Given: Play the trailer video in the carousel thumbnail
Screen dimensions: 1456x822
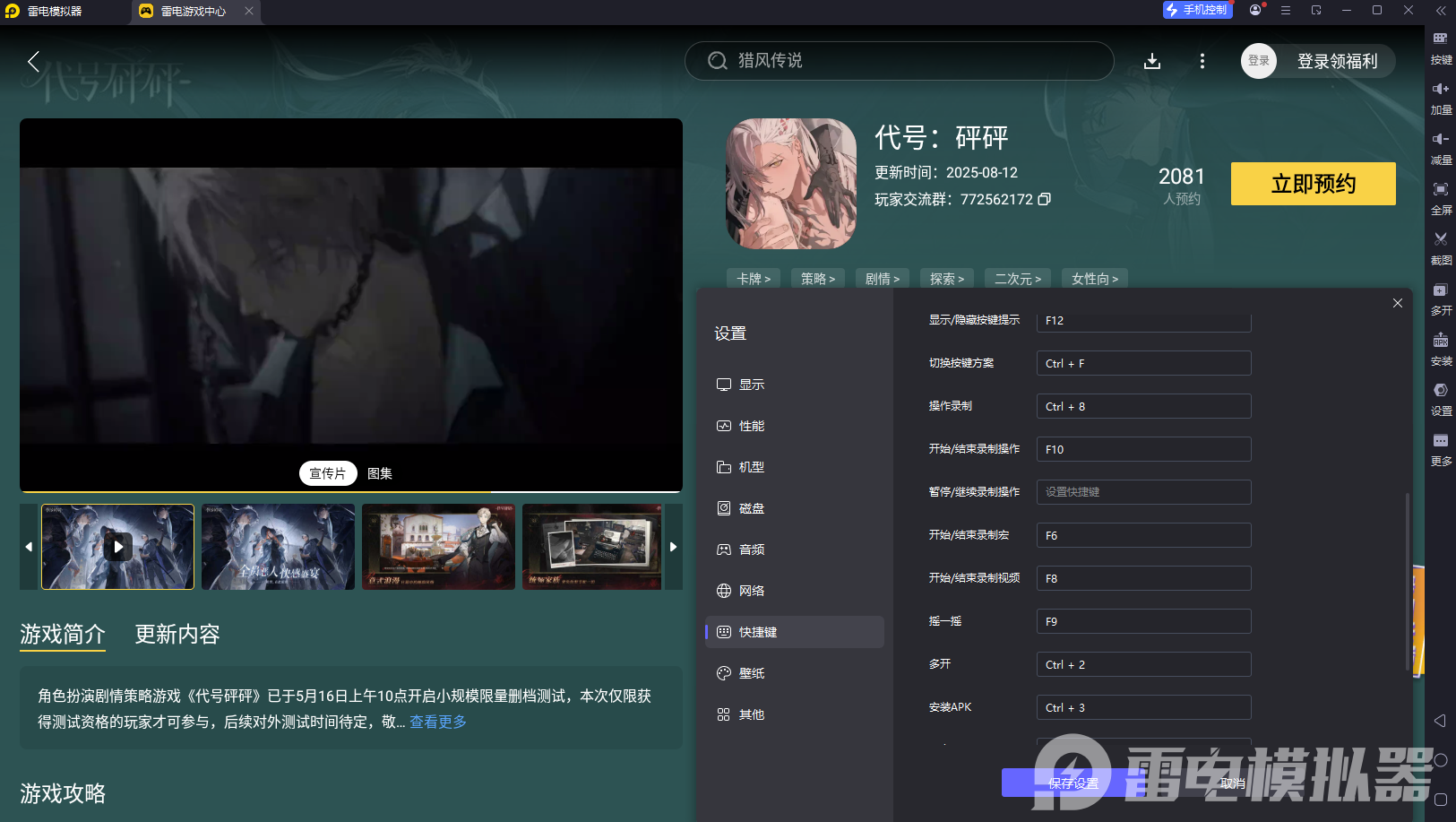Looking at the screenshot, I should (117, 546).
